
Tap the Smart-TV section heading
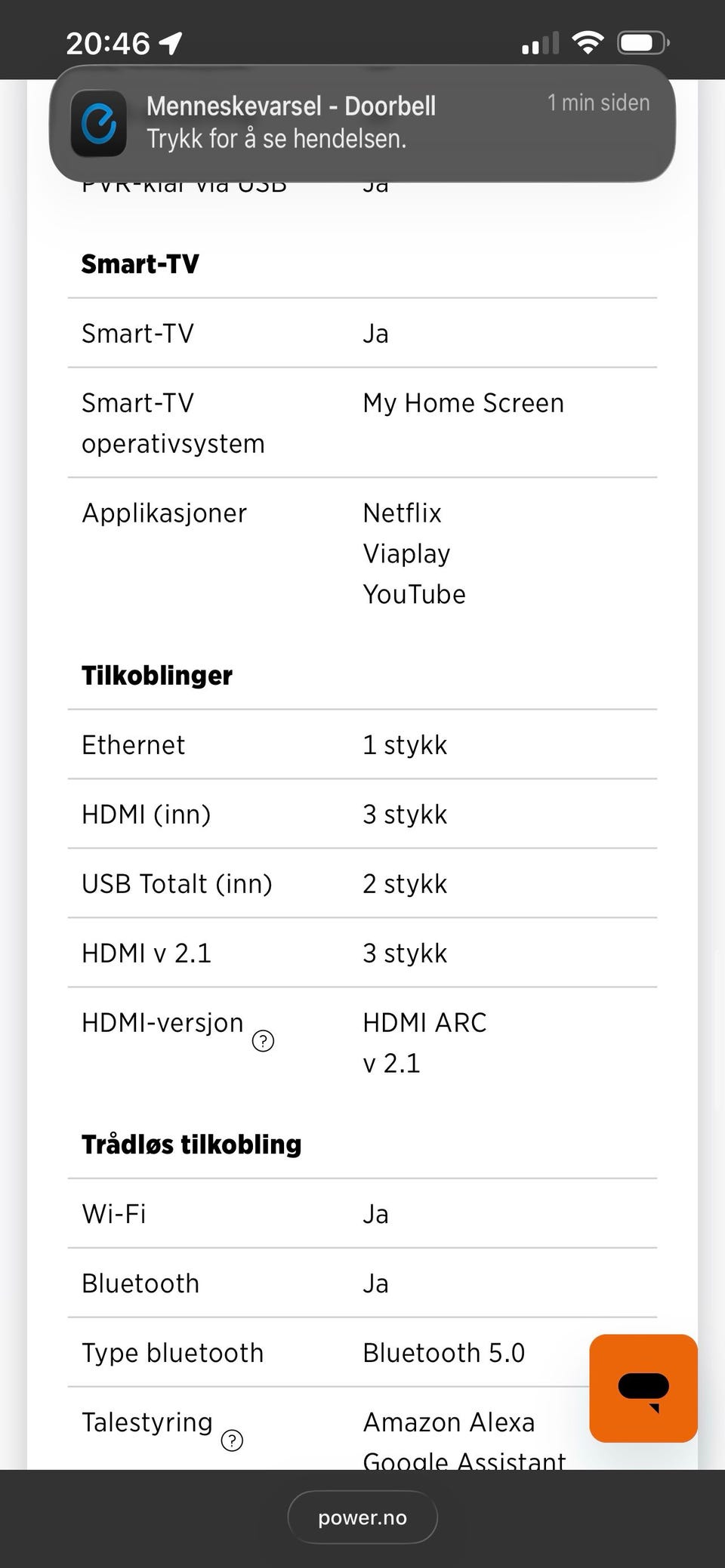click(140, 263)
